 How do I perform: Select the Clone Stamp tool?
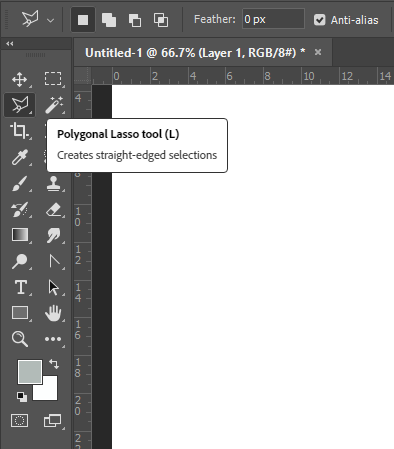53,183
